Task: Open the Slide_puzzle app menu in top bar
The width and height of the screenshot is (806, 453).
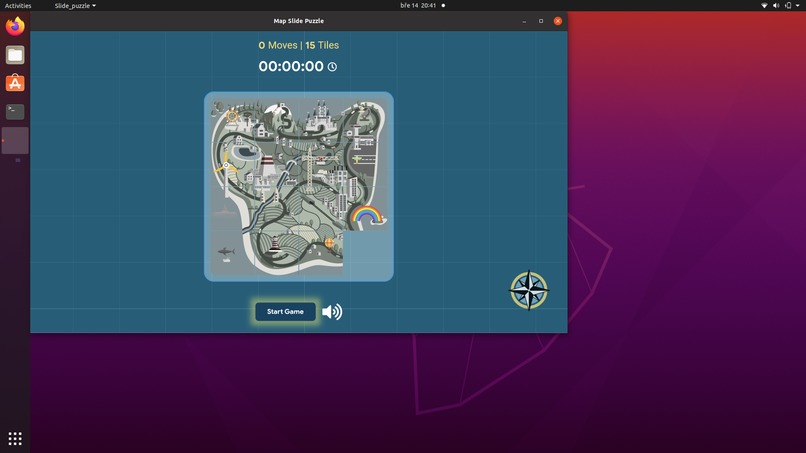Action: (x=75, y=6)
